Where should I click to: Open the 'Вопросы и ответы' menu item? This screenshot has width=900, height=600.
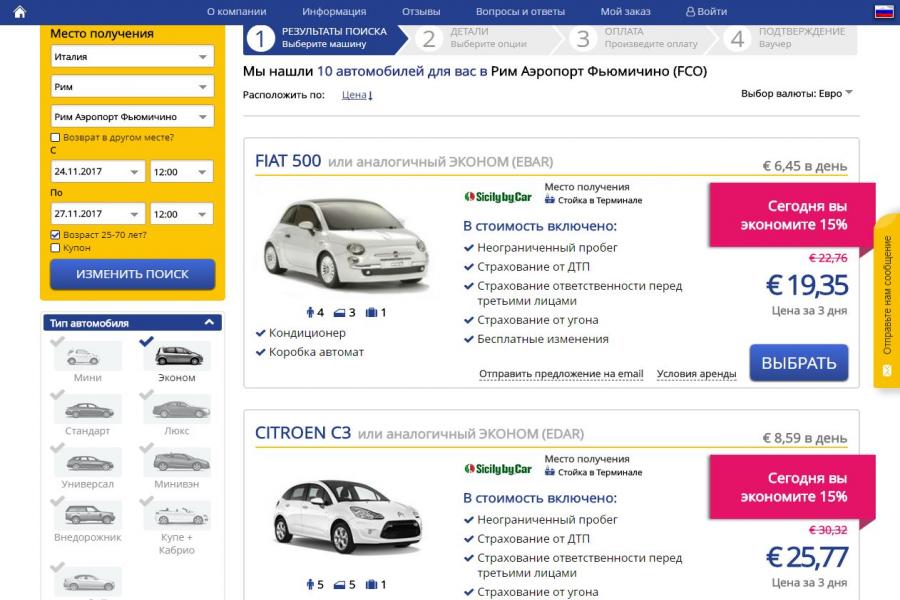click(520, 11)
